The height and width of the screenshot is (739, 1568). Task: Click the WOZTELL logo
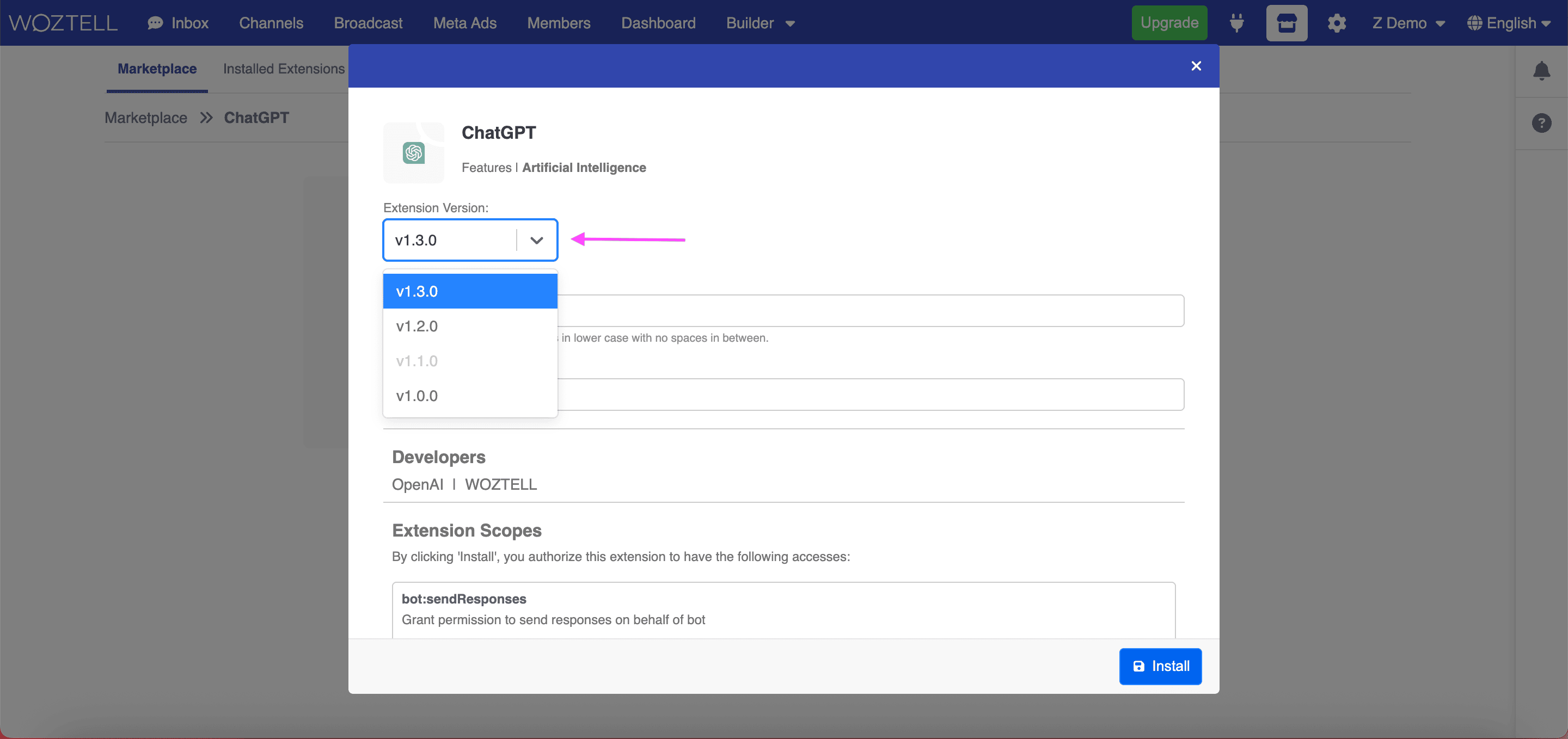[63, 23]
